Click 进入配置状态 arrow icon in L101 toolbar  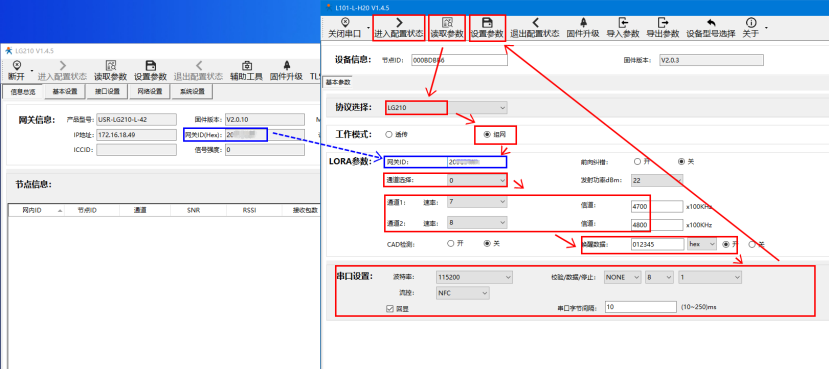click(399, 23)
